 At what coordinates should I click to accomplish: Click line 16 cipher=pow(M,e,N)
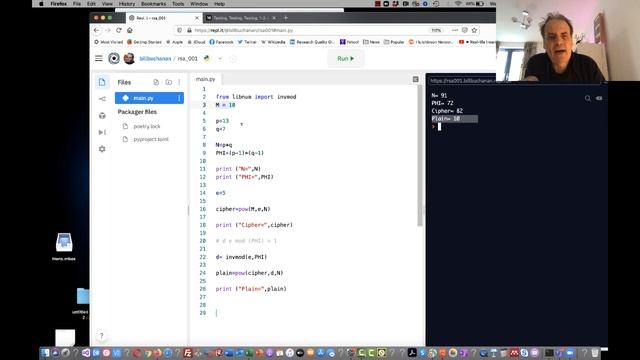(x=243, y=209)
